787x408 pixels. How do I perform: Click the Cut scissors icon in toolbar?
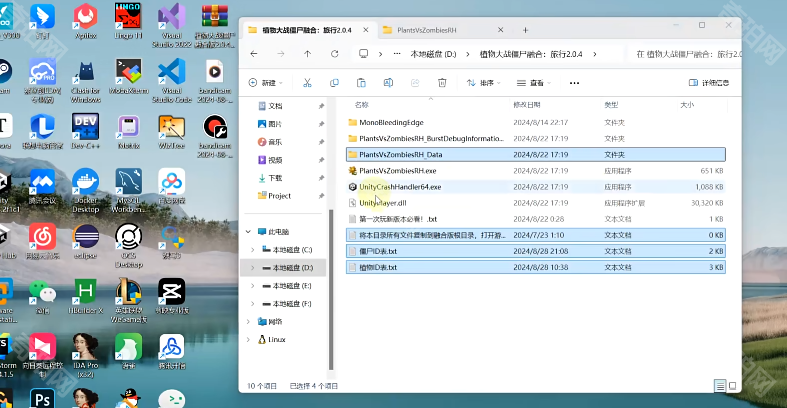pos(307,83)
